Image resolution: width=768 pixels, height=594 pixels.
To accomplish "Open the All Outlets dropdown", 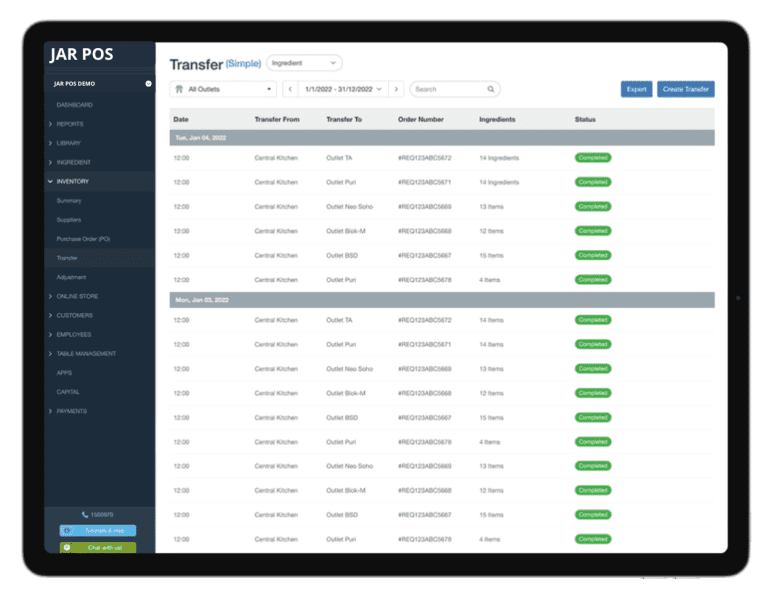I will click(x=223, y=89).
